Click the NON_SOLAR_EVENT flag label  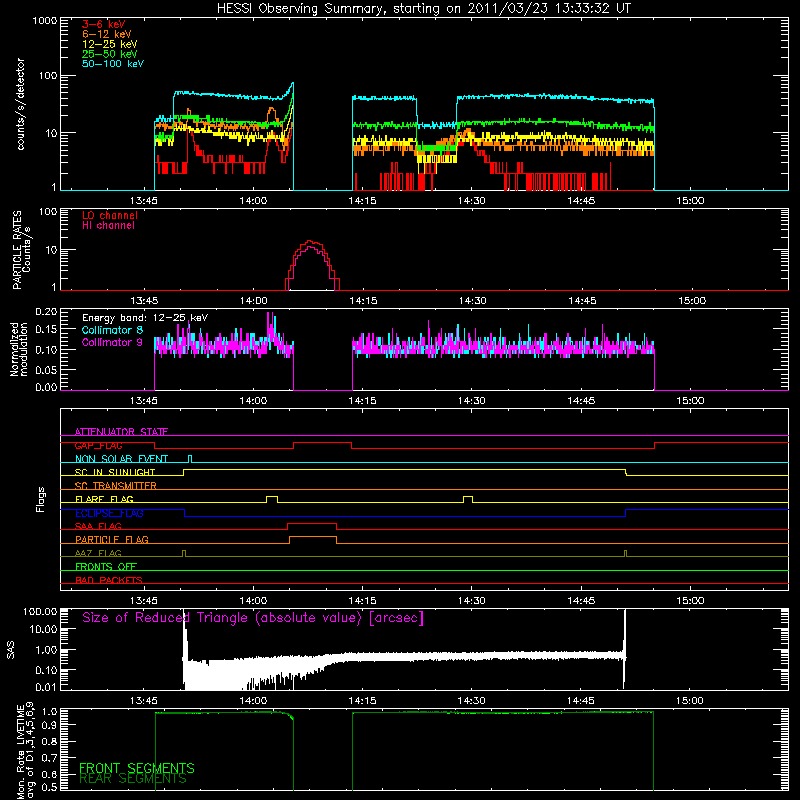(x=121, y=459)
